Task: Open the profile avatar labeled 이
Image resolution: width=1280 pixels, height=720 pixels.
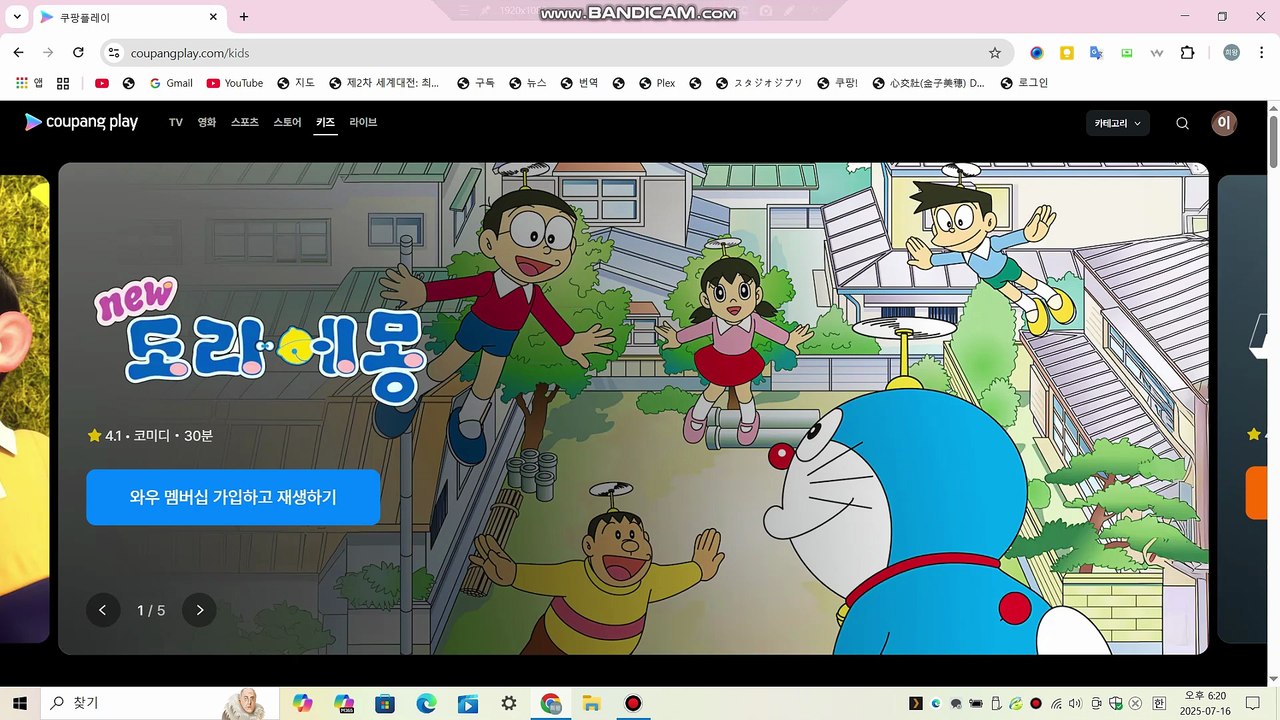Action: [1224, 123]
